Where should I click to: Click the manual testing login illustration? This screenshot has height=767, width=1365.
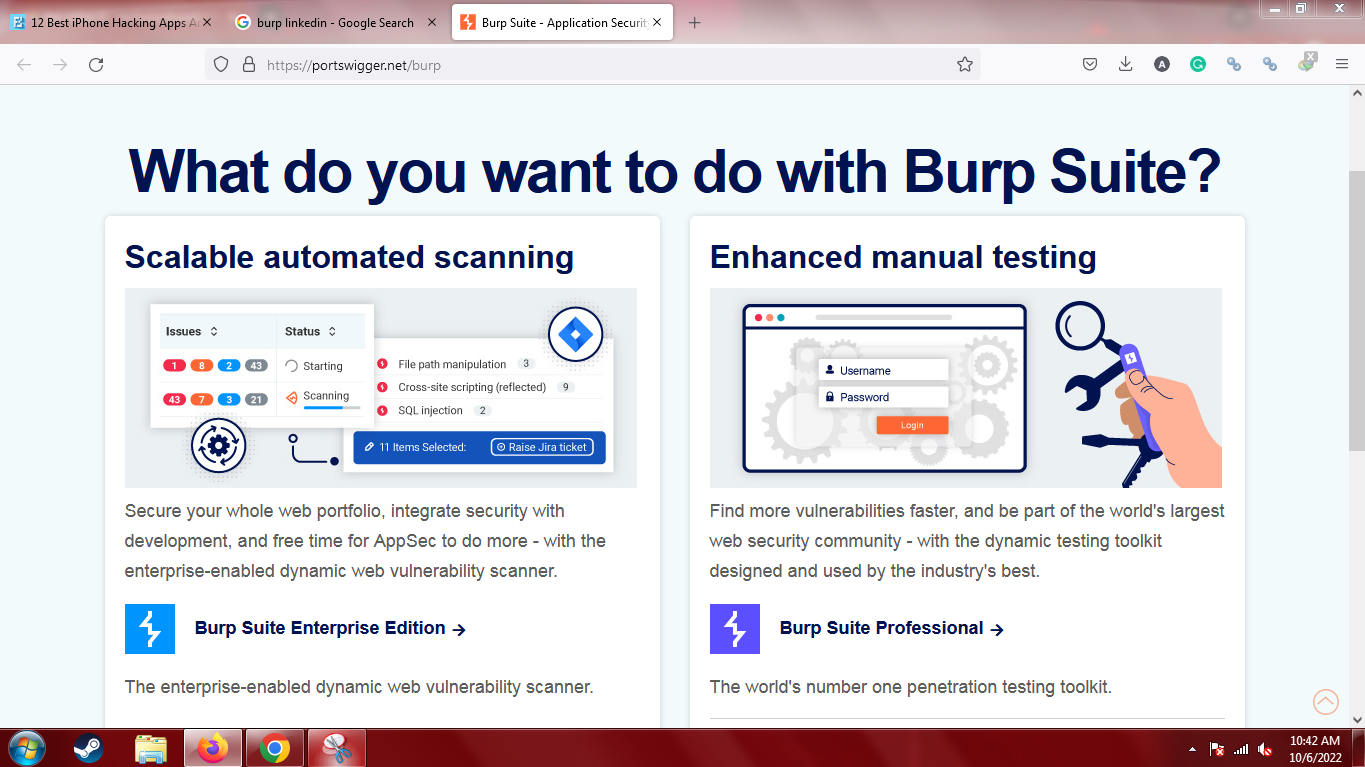click(966, 388)
